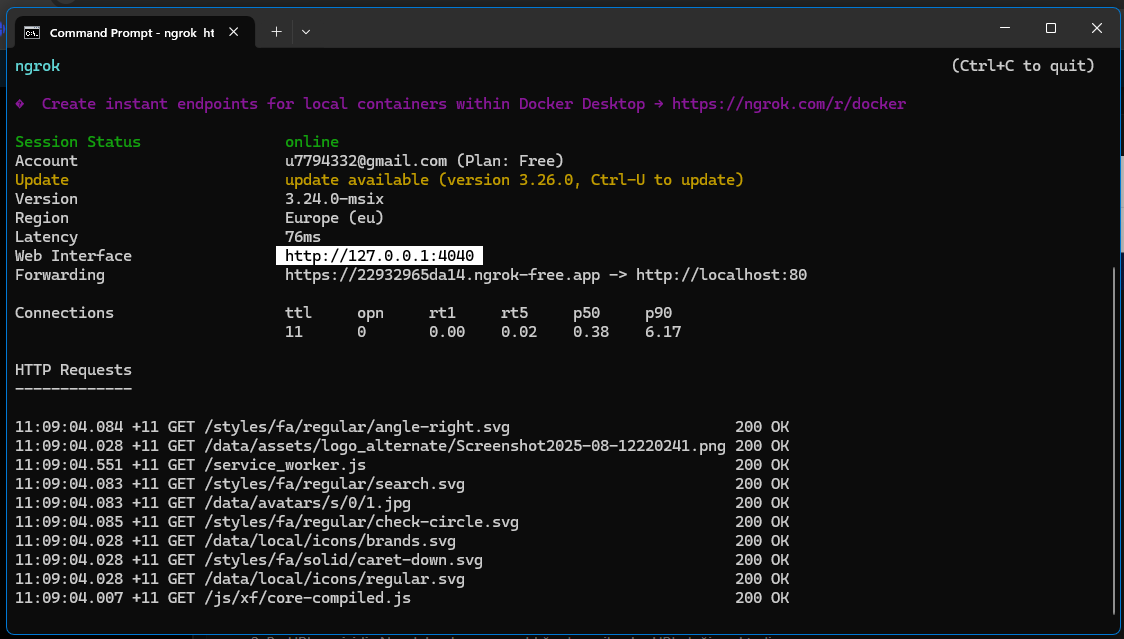The width and height of the screenshot is (1124, 639).
Task: Open the ngrok.com/r/docker link
Action: tap(789, 104)
